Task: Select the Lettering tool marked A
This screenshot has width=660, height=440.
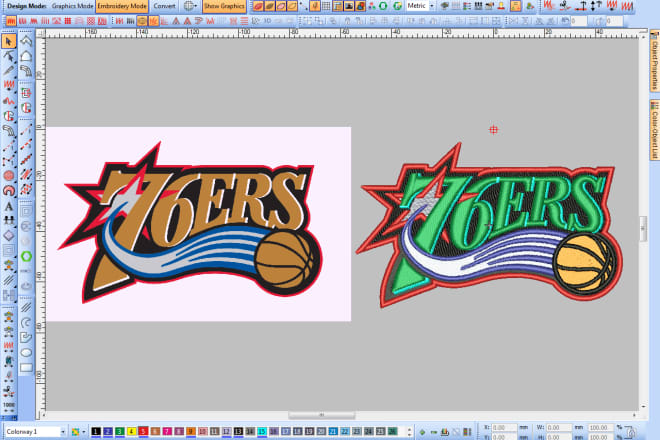Action: pos(8,206)
